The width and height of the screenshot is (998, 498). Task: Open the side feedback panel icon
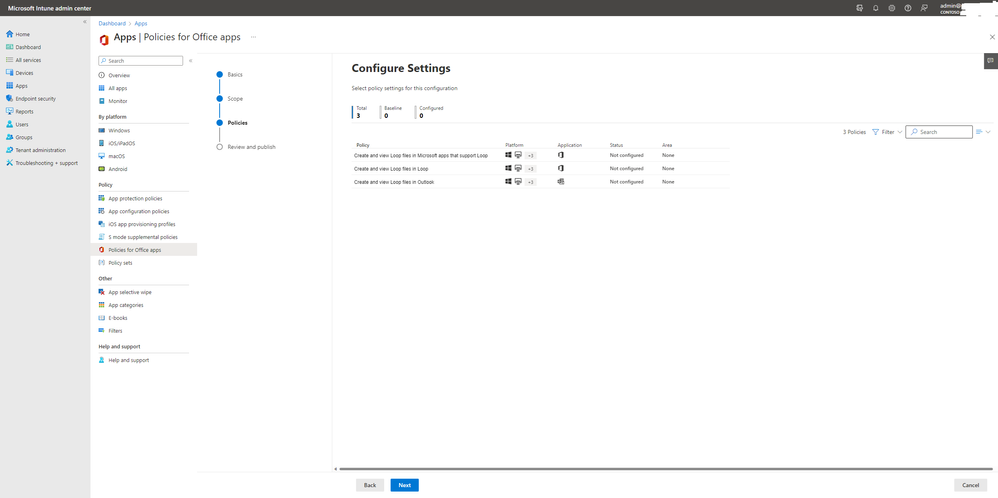click(x=990, y=60)
